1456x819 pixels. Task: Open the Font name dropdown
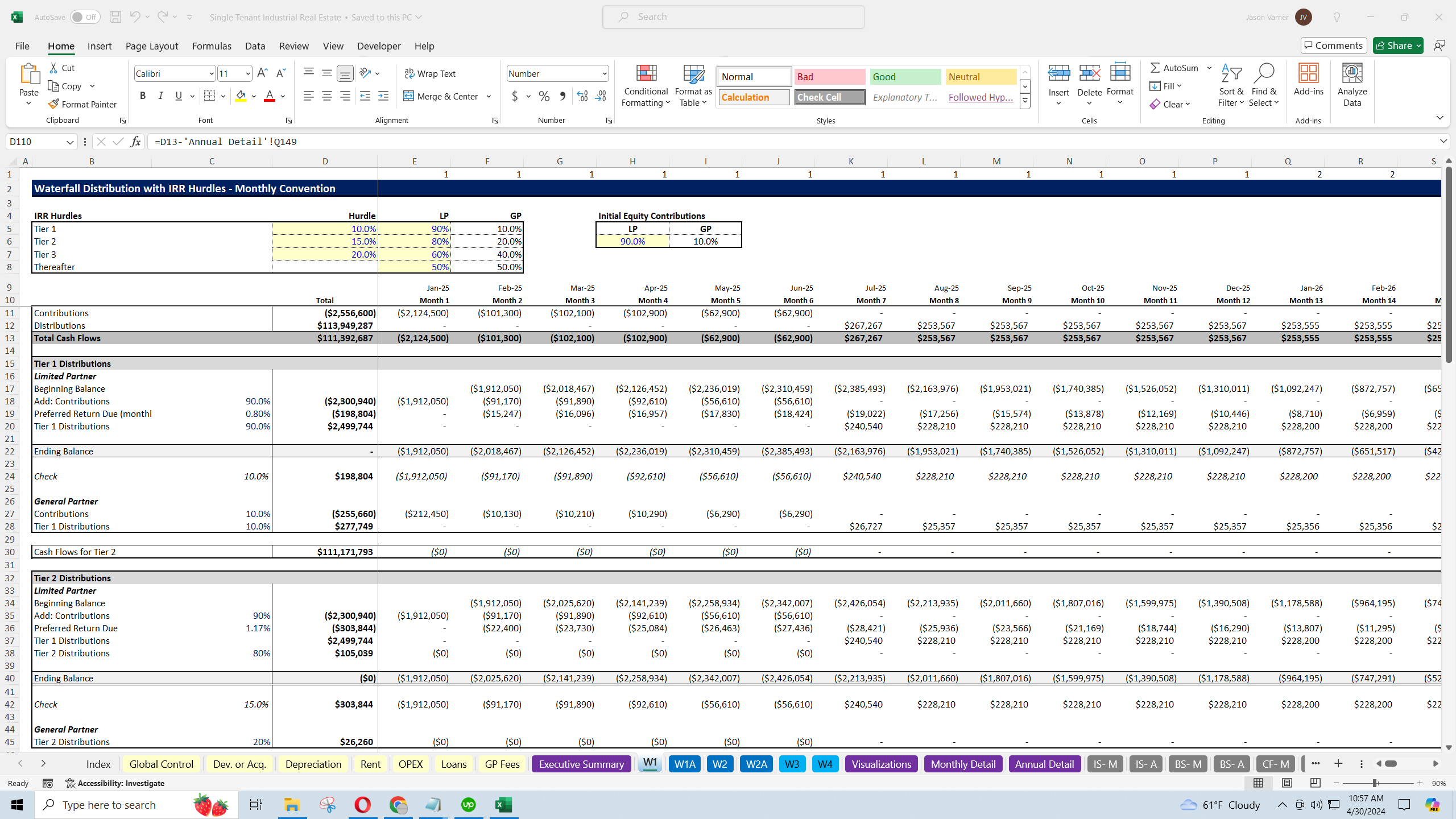click(x=211, y=74)
